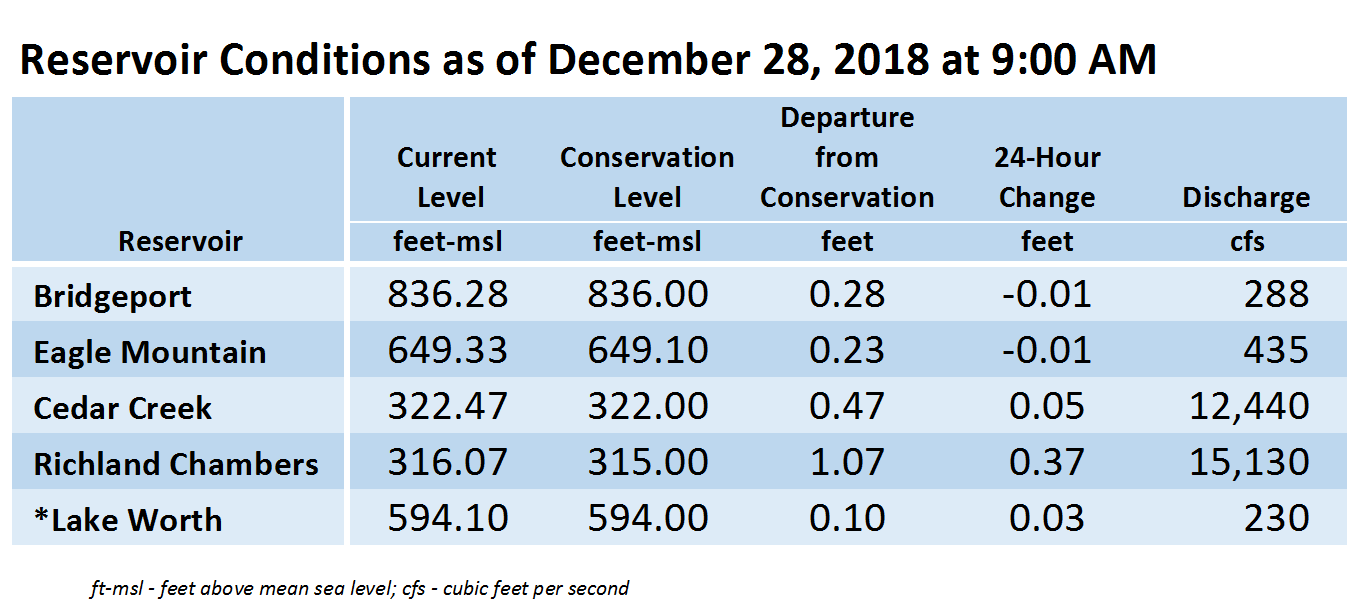Click the Current Level column header
This screenshot has width=1359, height=612.
(447, 177)
